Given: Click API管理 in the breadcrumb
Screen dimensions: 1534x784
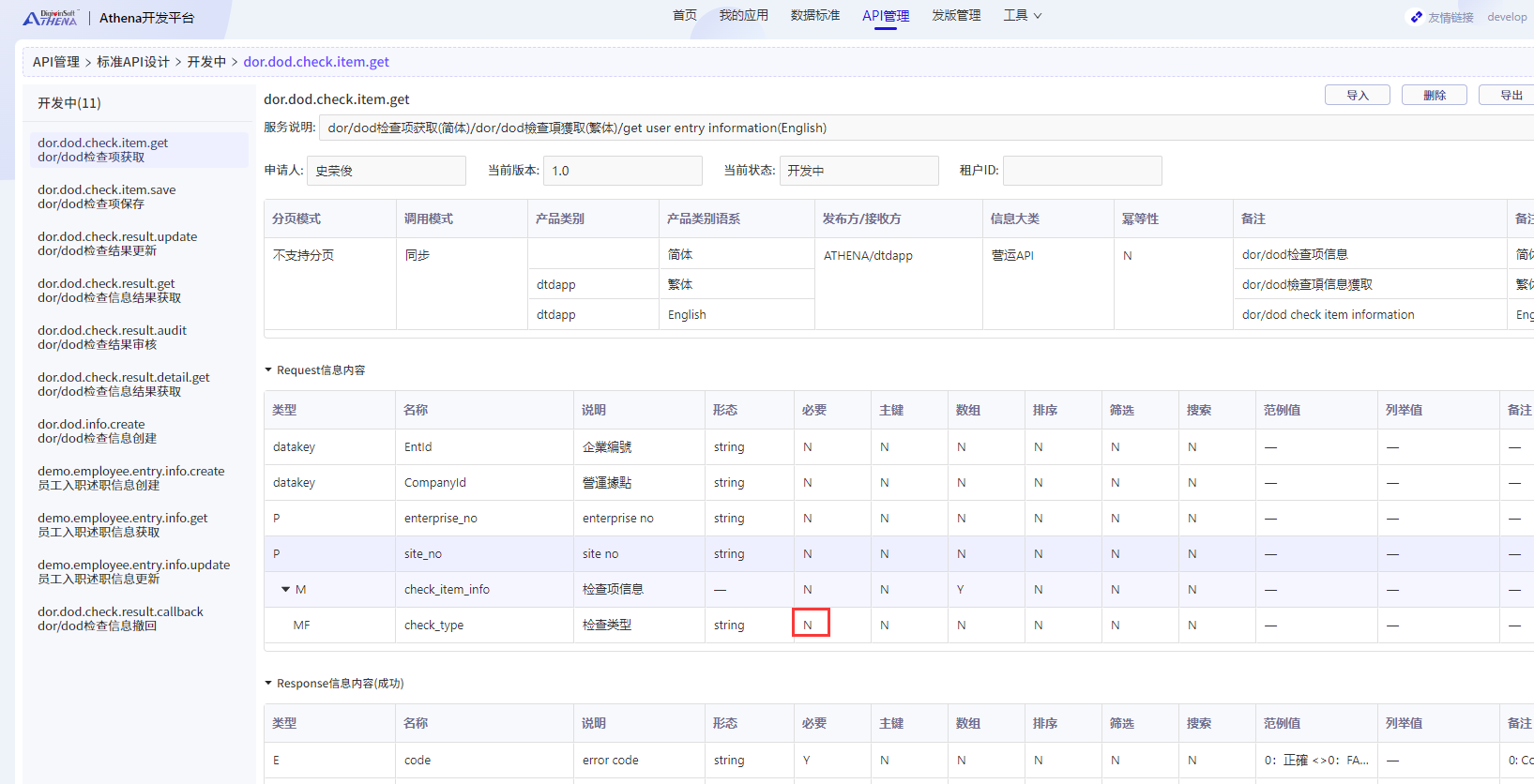Looking at the screenshot, I should pos(56,62).
